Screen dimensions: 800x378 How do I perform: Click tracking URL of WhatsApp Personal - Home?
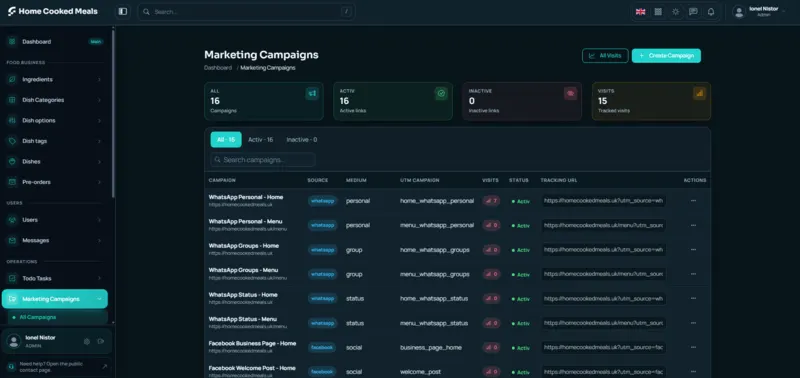604,201
